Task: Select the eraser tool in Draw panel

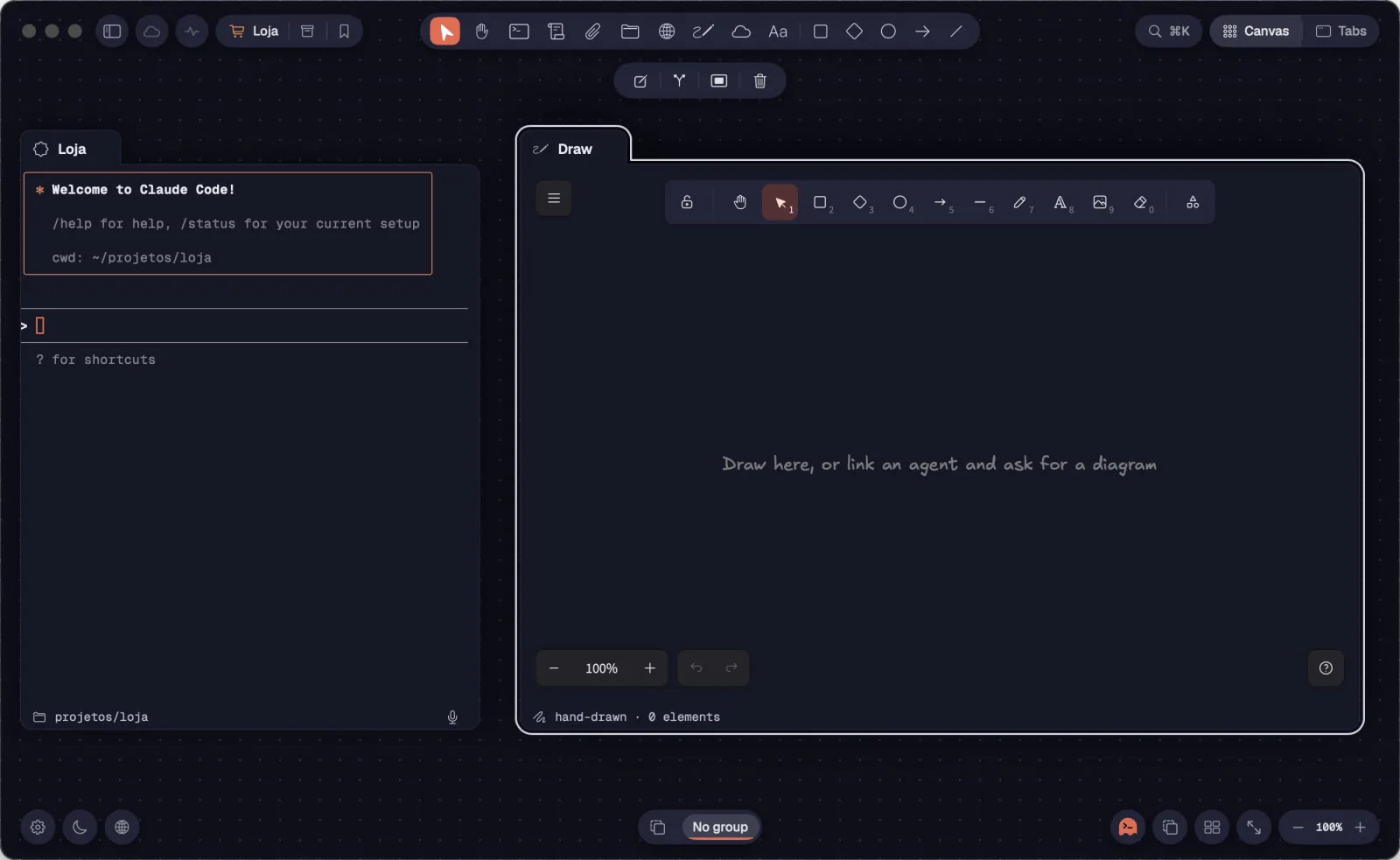Action: (1142, 203)
